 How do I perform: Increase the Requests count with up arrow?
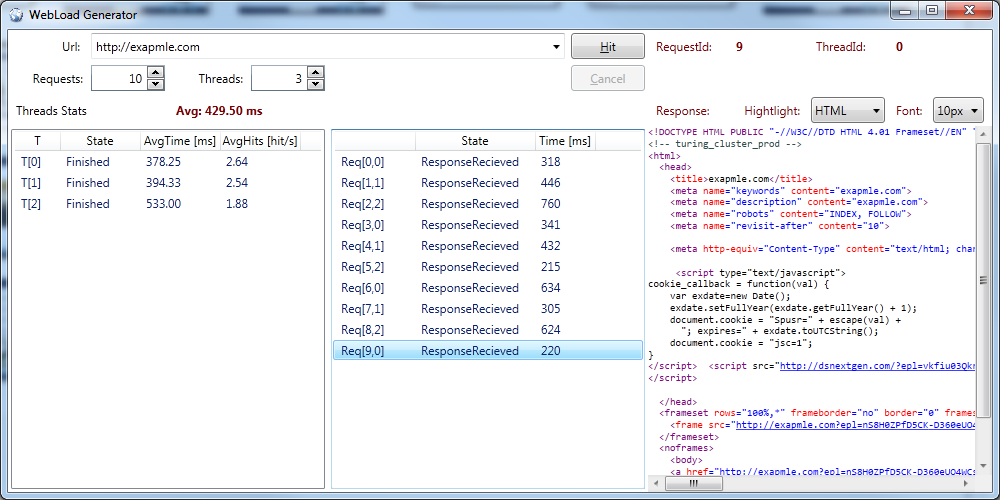click(156, 73)
